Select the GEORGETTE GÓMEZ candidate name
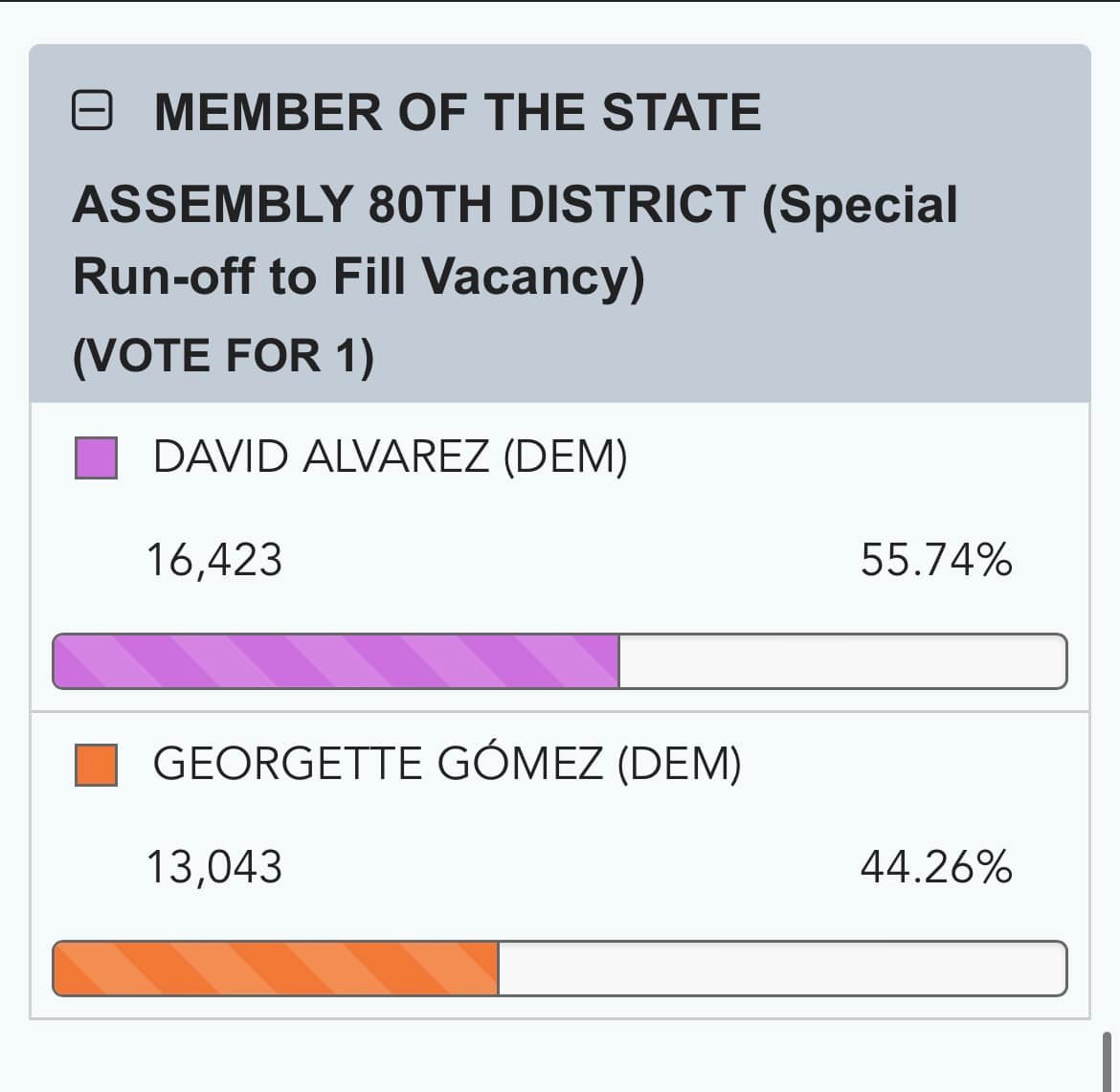The width and height of the screenshot is (1120, 1092). [378, 765]
